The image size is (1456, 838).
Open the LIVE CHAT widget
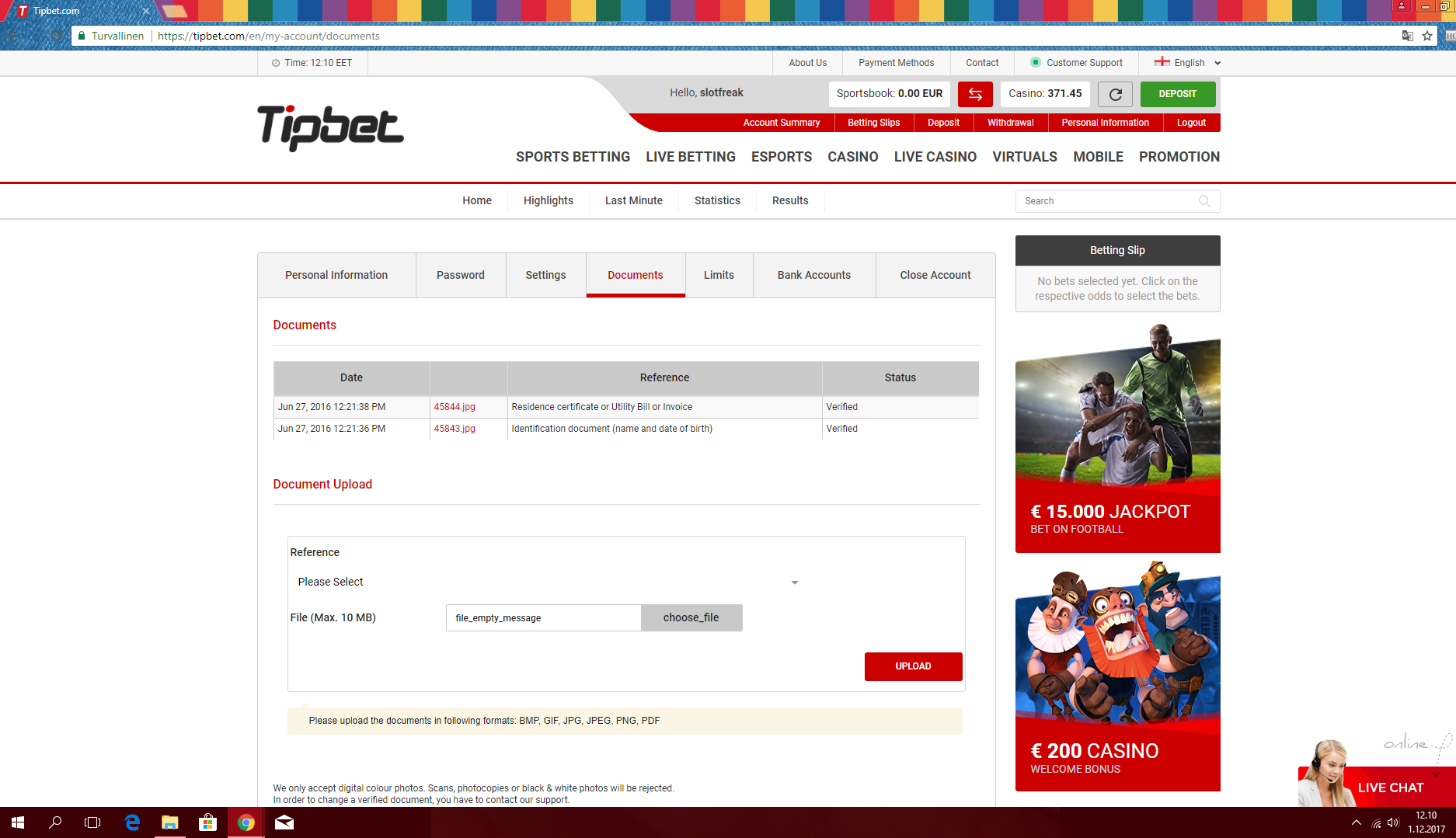tap(1377, 787)
